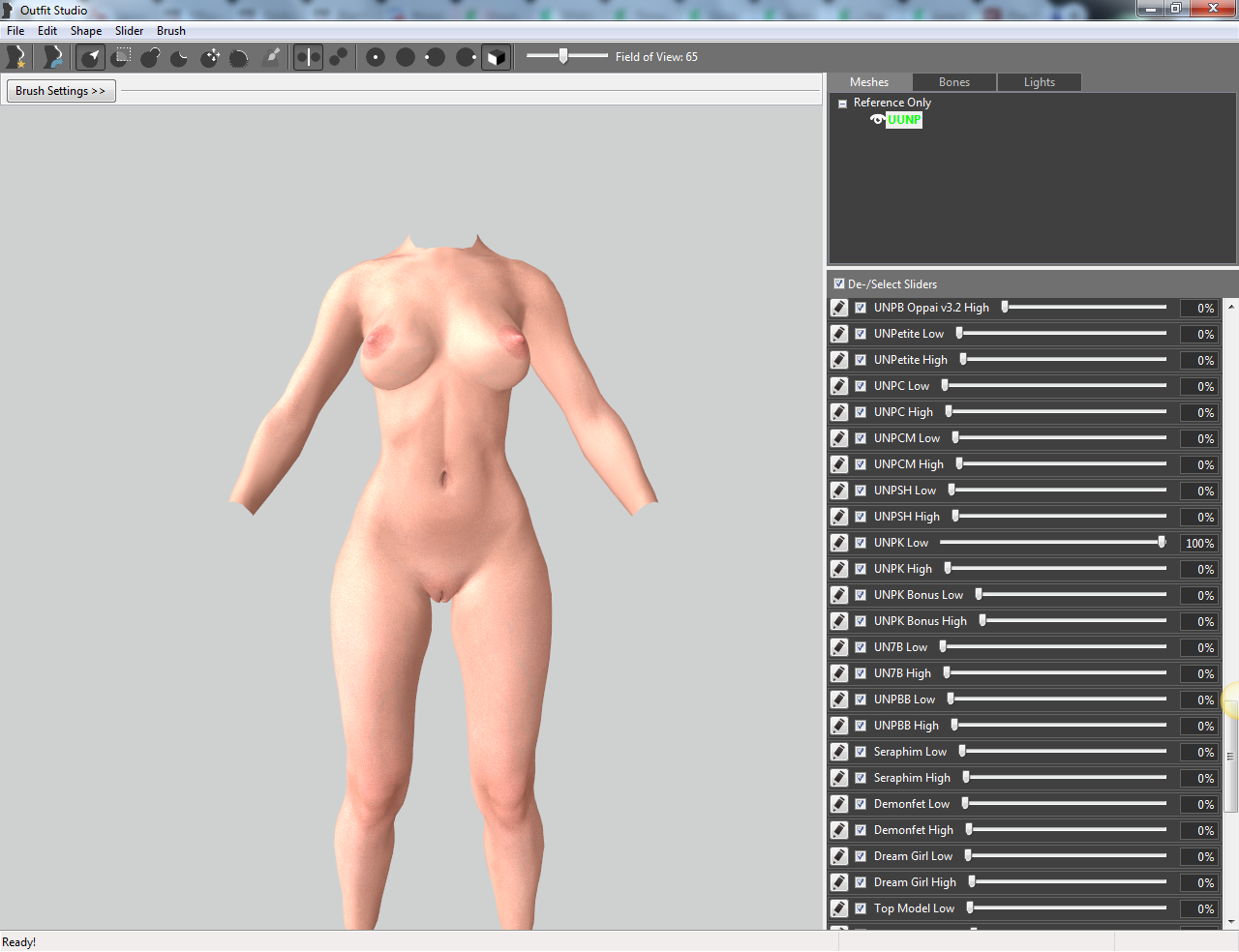Screen dimensions: 1239x952
Task: Click the New Project toolbar icon
Action: pyautogui.click(x=15, y=57)
